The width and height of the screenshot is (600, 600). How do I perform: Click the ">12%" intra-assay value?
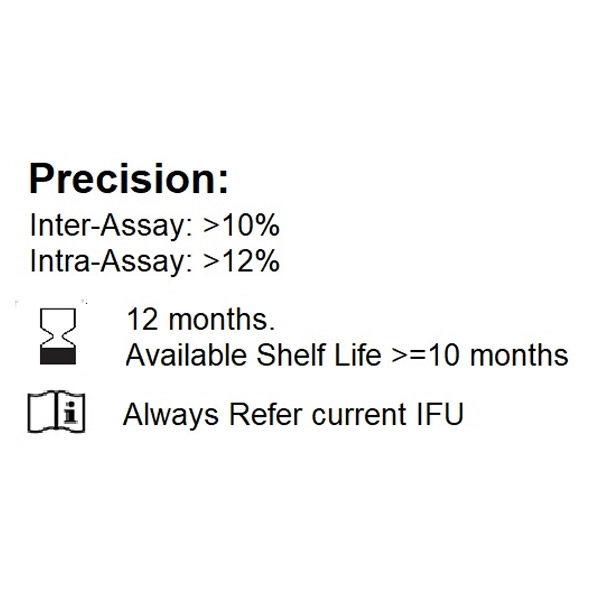point(241,261)
